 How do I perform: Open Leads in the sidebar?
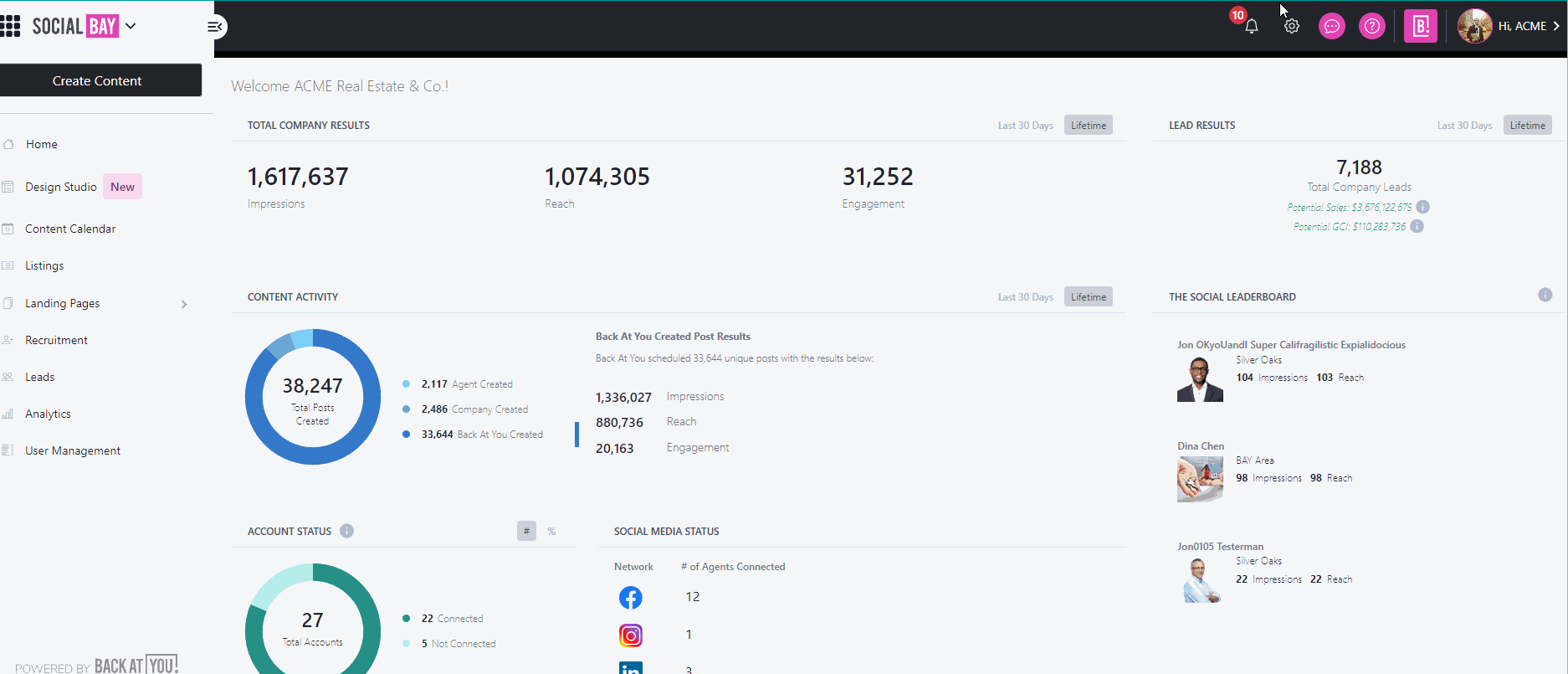click(x=40, y=377)
